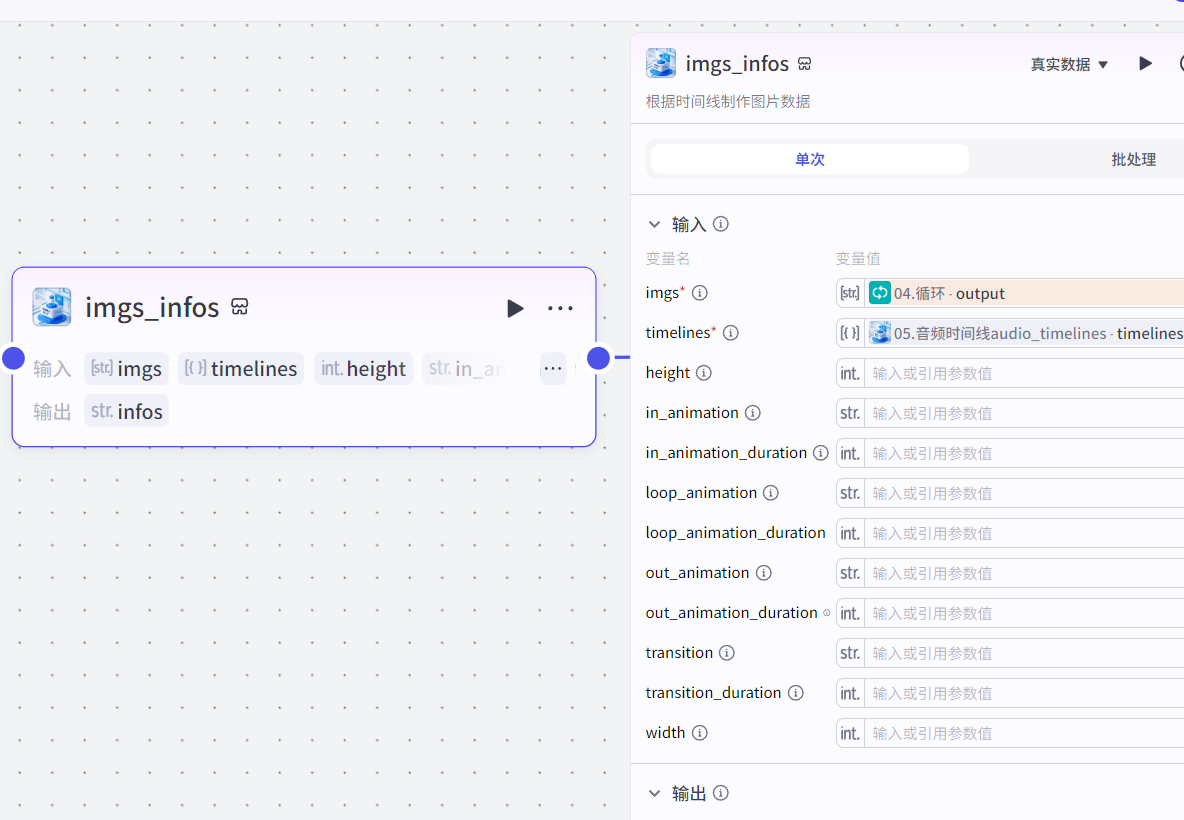Viewport: 1184px width, 820px height.
Task: Show info tooltip for height parameter
Action: 704,373
